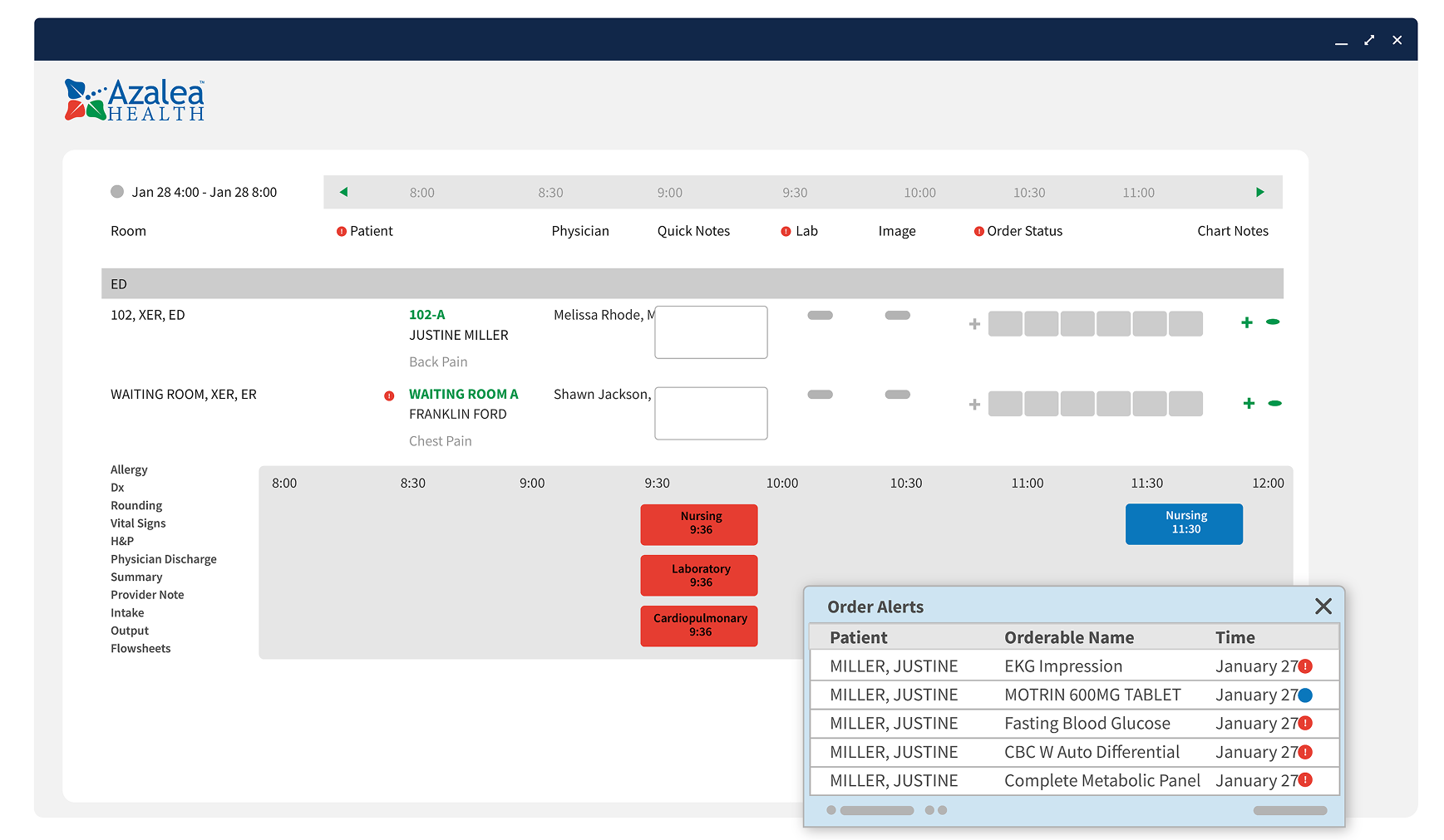Screen dimensions: 1444x840
Task: Click blue status dot on MOTRIN row
Action: click(1305, 695)
